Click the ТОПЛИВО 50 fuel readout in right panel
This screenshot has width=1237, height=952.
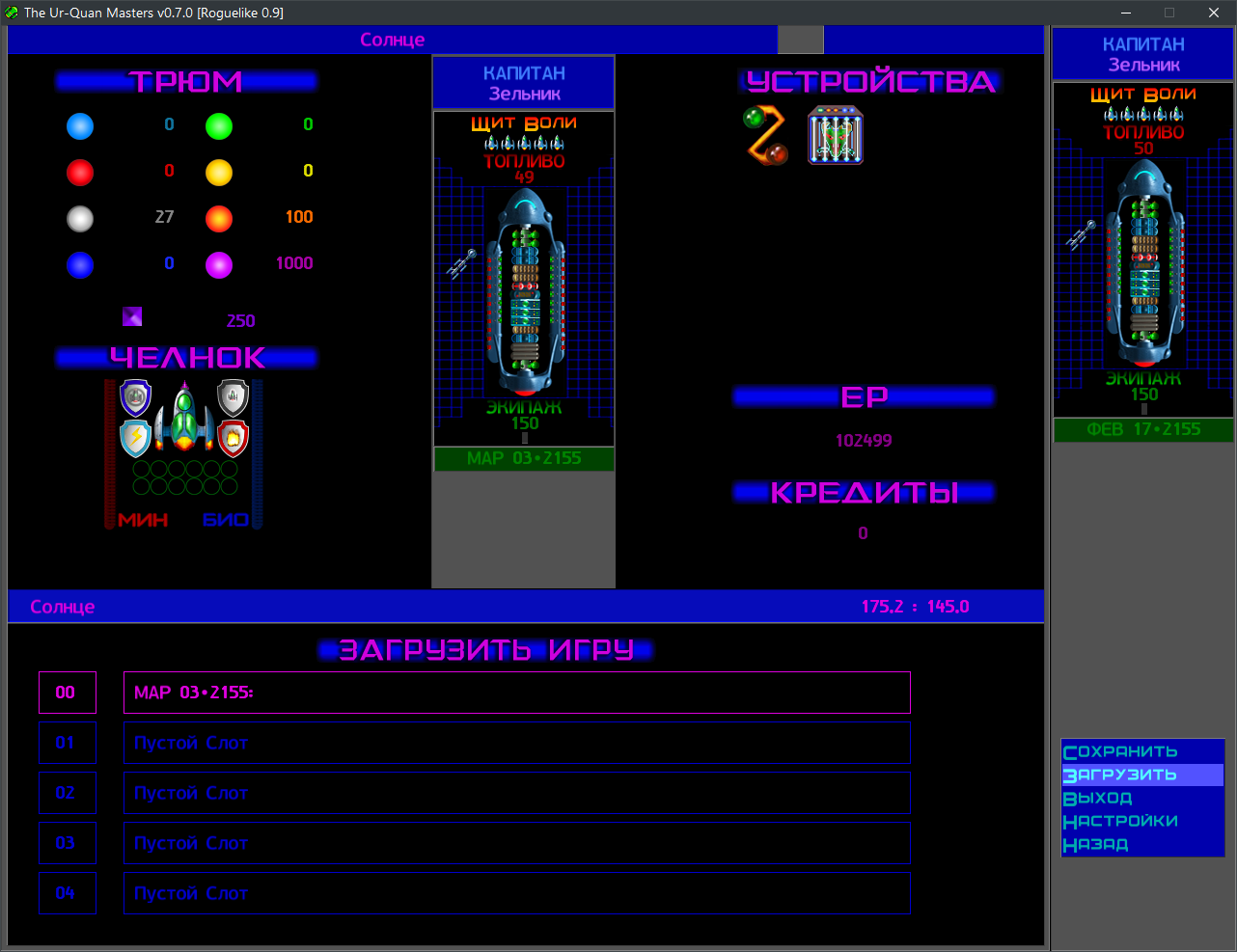tap(1144, 140)
